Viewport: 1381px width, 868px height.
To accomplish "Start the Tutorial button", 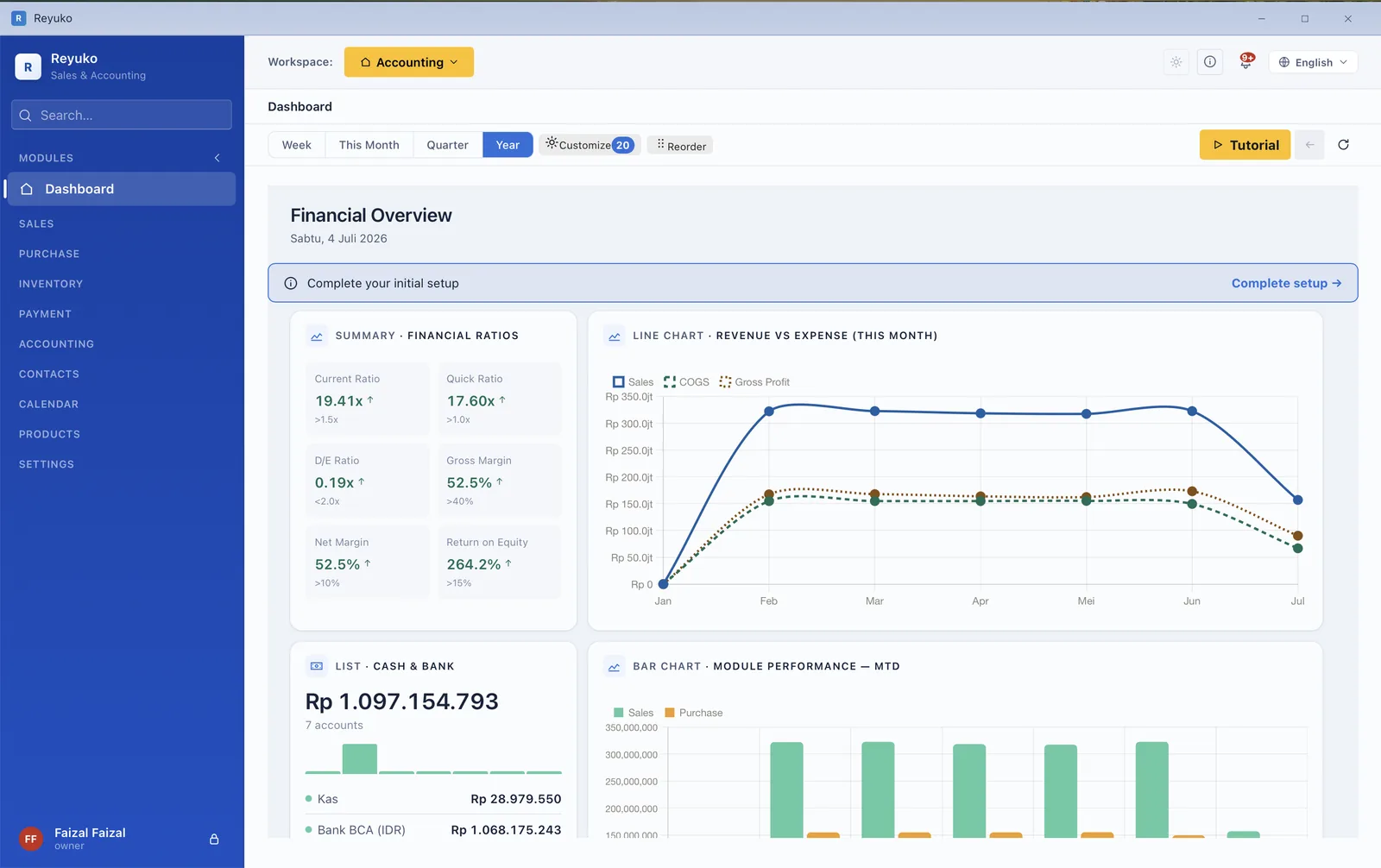I will click(1245, 145).
